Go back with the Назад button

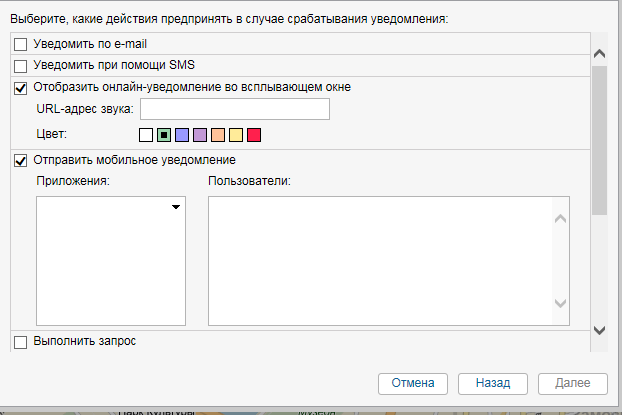493,383
